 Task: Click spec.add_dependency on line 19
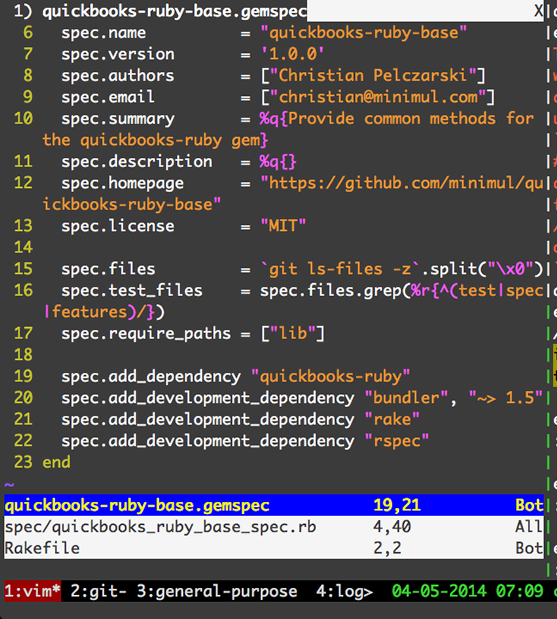click(x=151, y=377)
